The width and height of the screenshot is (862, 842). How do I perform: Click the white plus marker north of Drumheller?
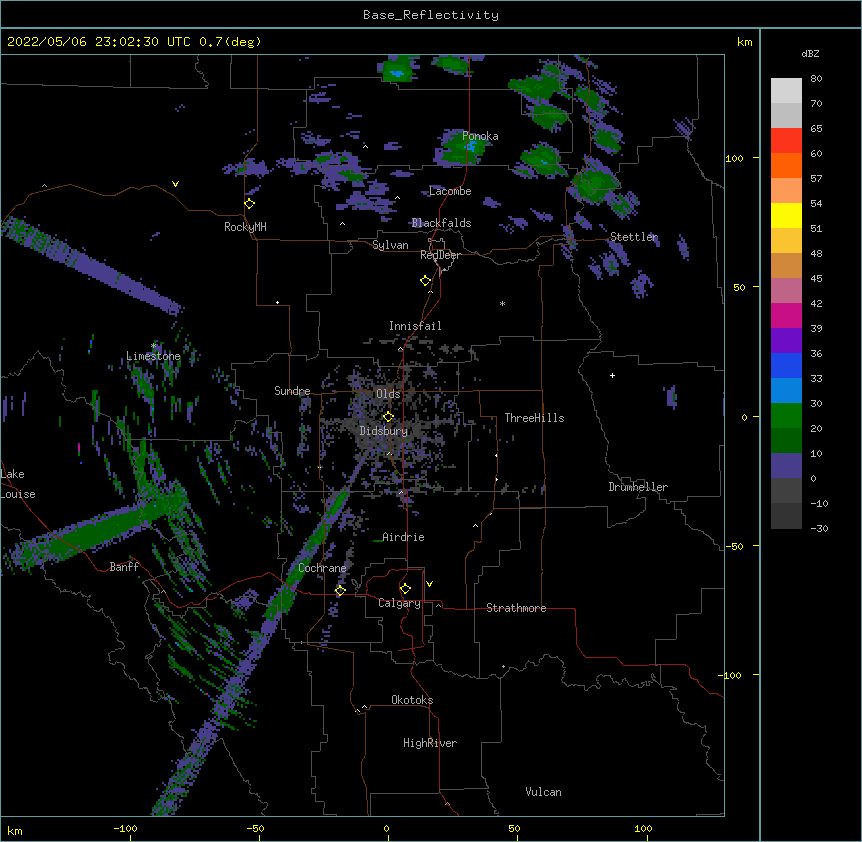tap(612, 375)
